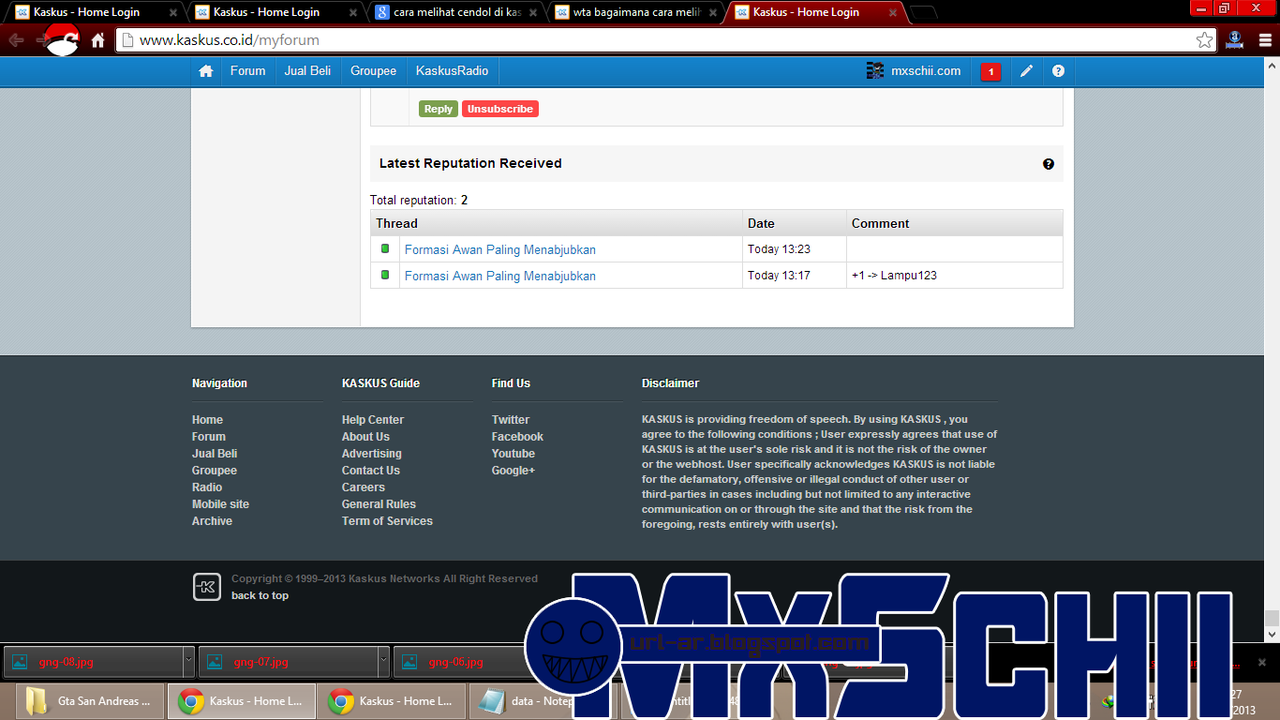
Task: Open About Us in KASKUS Guide
Action: (x=366, y=437)
